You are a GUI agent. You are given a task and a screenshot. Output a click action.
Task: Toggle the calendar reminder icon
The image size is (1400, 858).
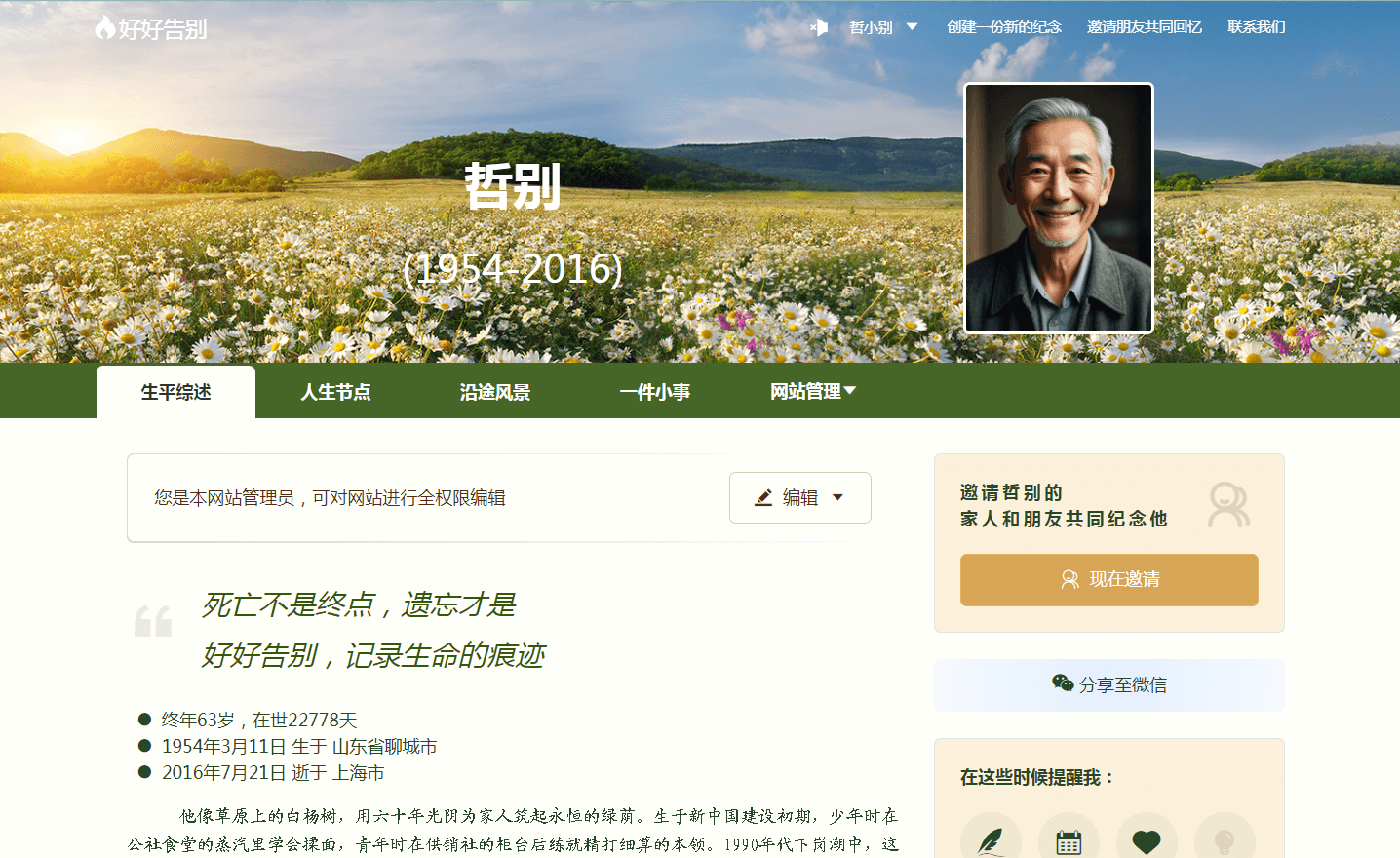coord(1069,840)
